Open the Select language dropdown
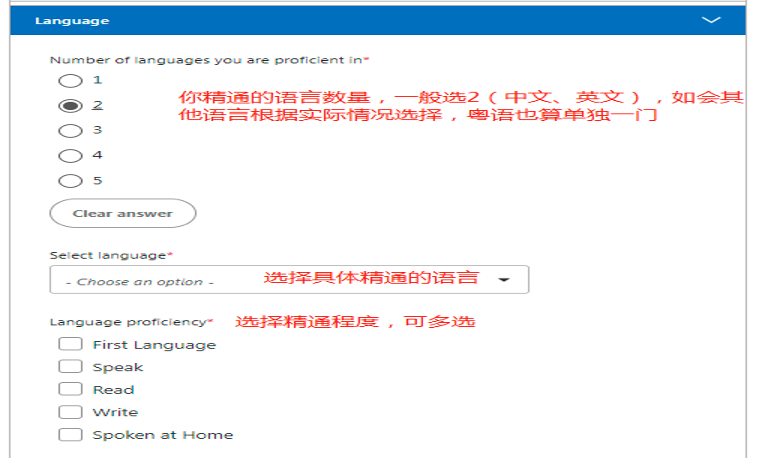 (289, 280)
